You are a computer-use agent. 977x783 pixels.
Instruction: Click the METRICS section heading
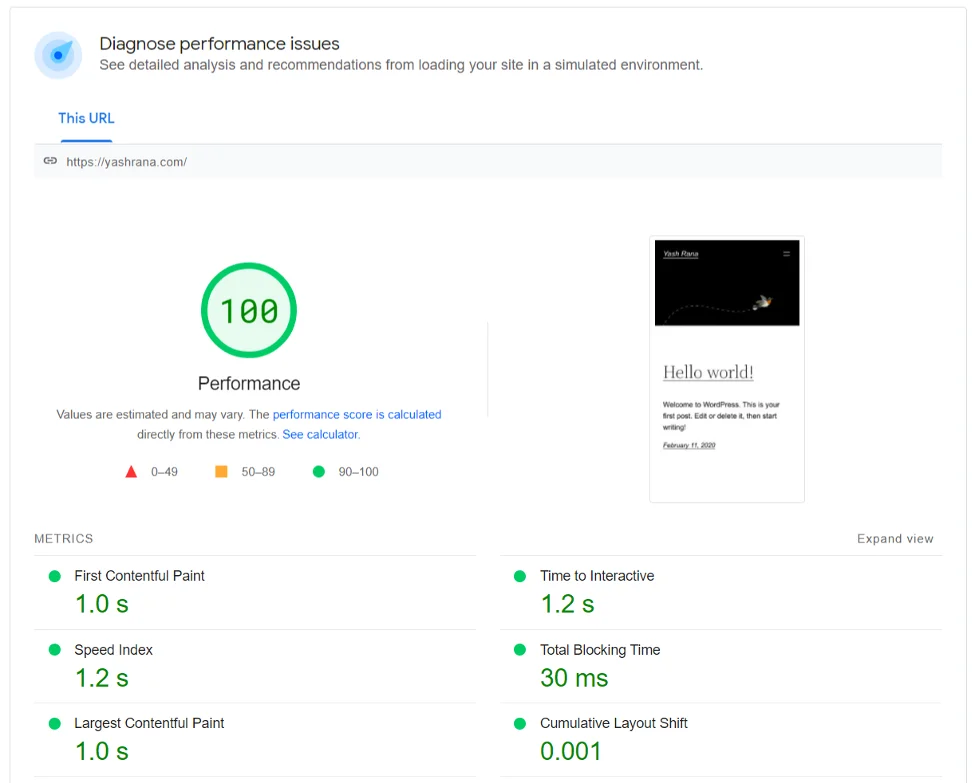64,539
